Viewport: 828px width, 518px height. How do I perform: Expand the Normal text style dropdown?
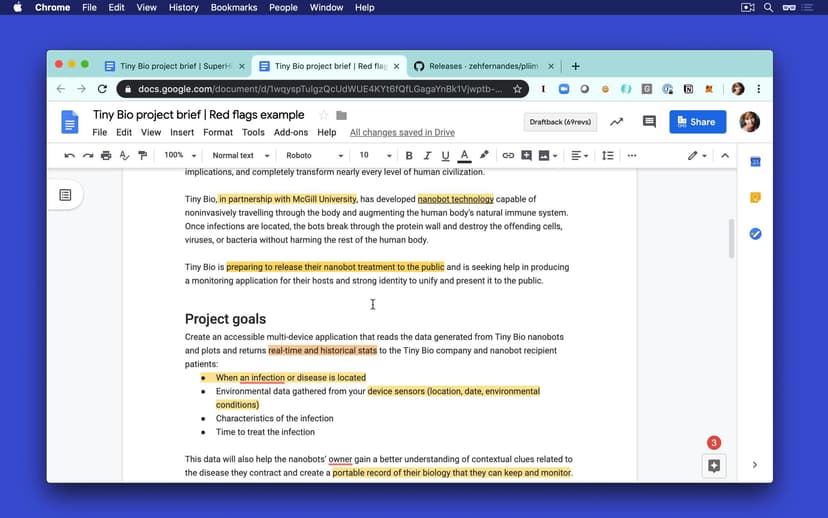pyautogui.click(x=239, y=156)
